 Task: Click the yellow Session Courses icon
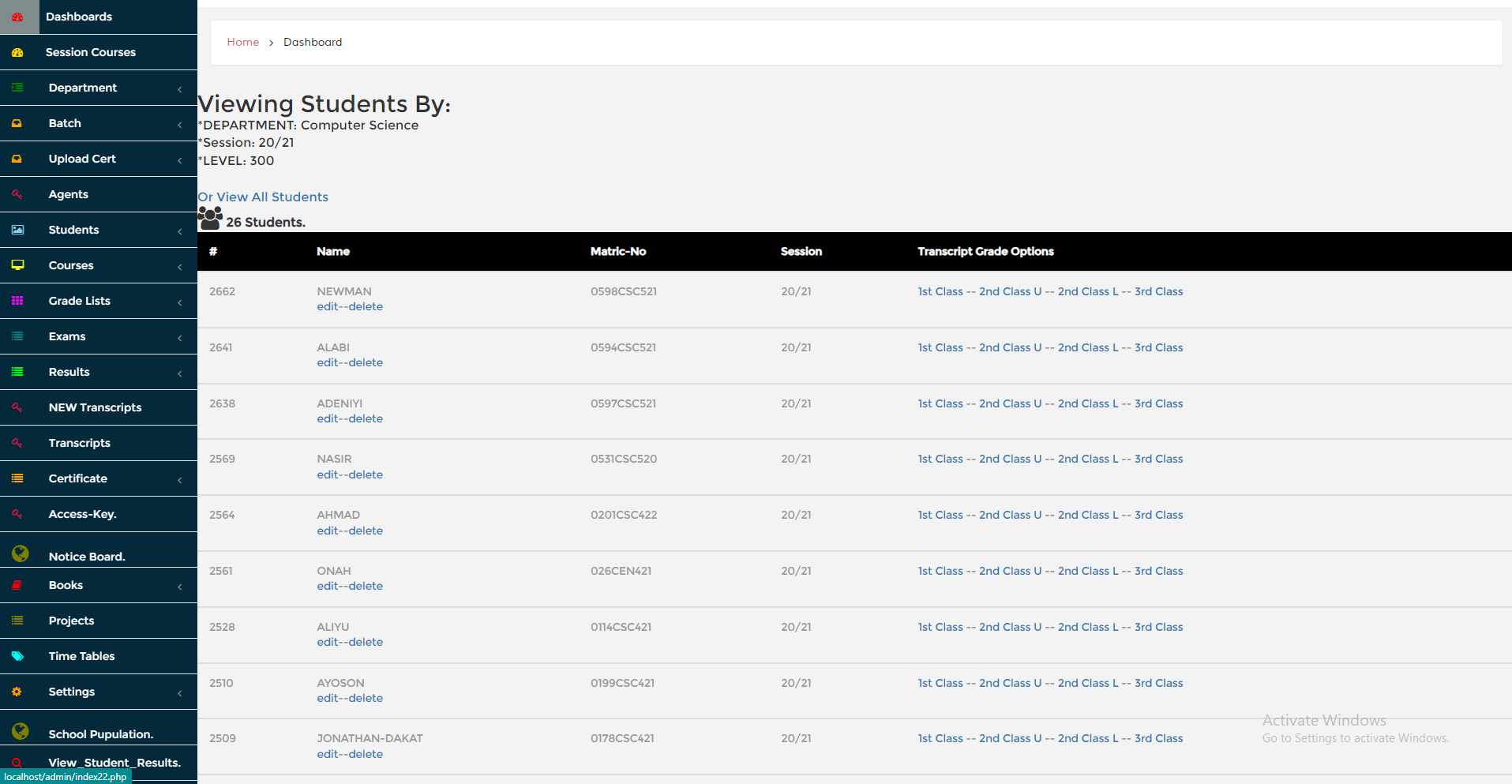(17, 52)
